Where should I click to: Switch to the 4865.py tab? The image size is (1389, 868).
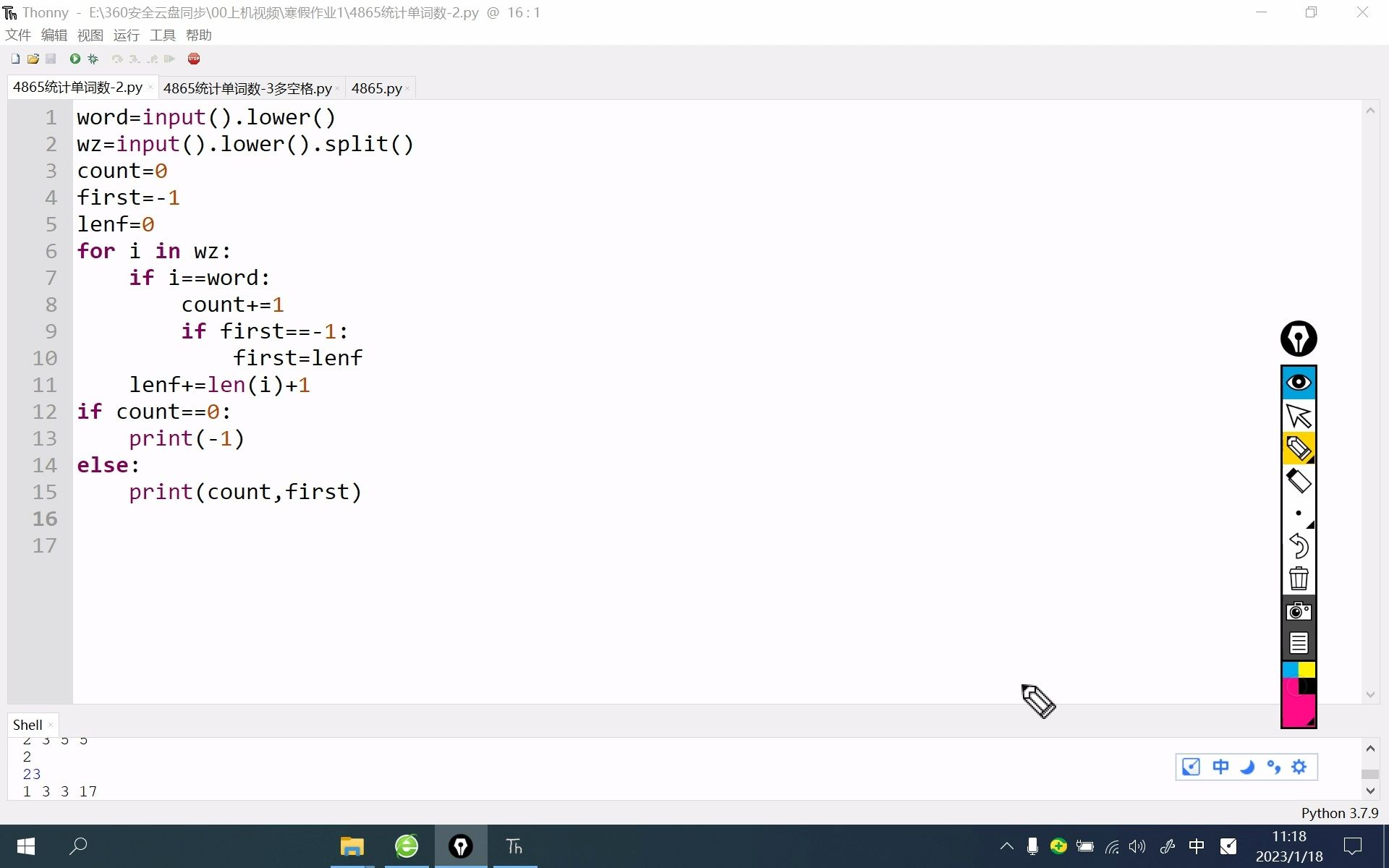376,88
